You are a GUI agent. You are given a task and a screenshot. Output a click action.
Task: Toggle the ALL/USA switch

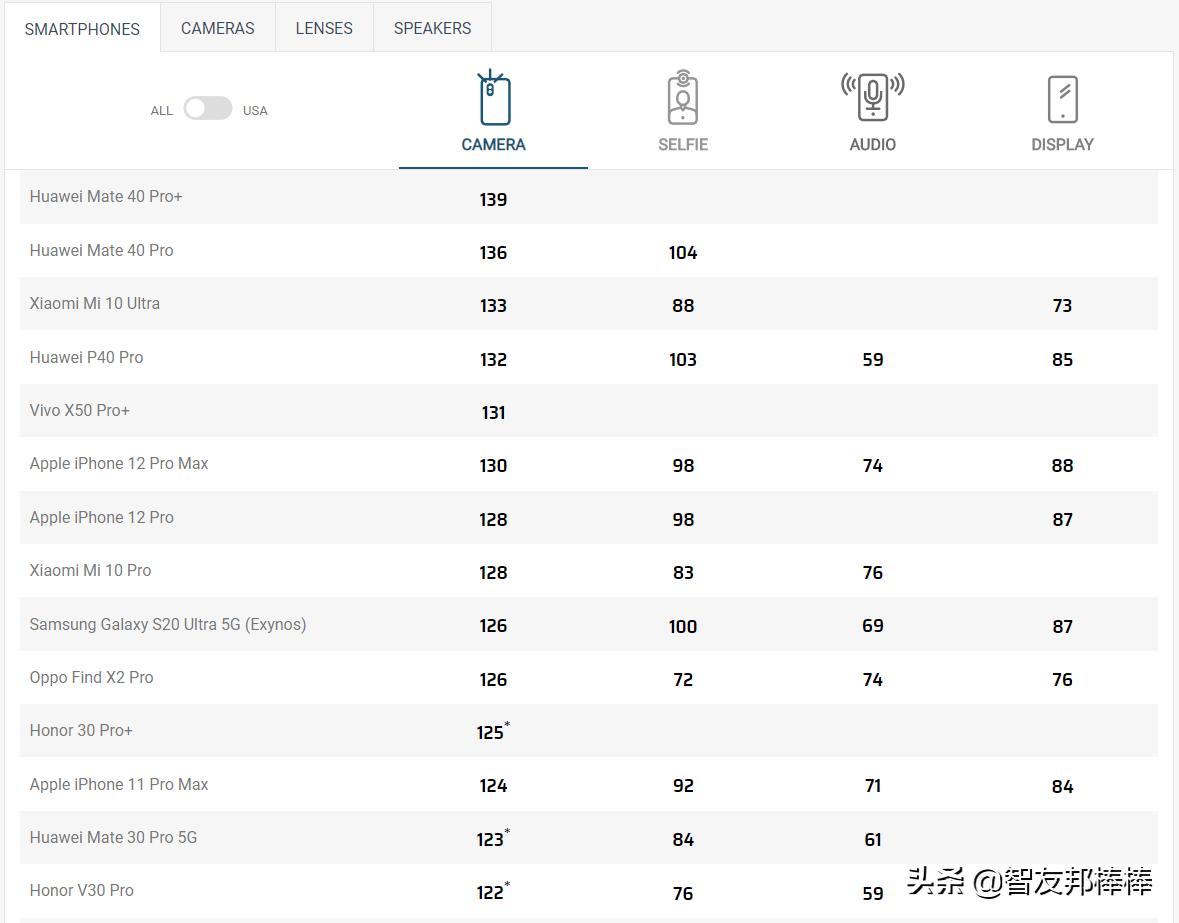tap(208, 109)
